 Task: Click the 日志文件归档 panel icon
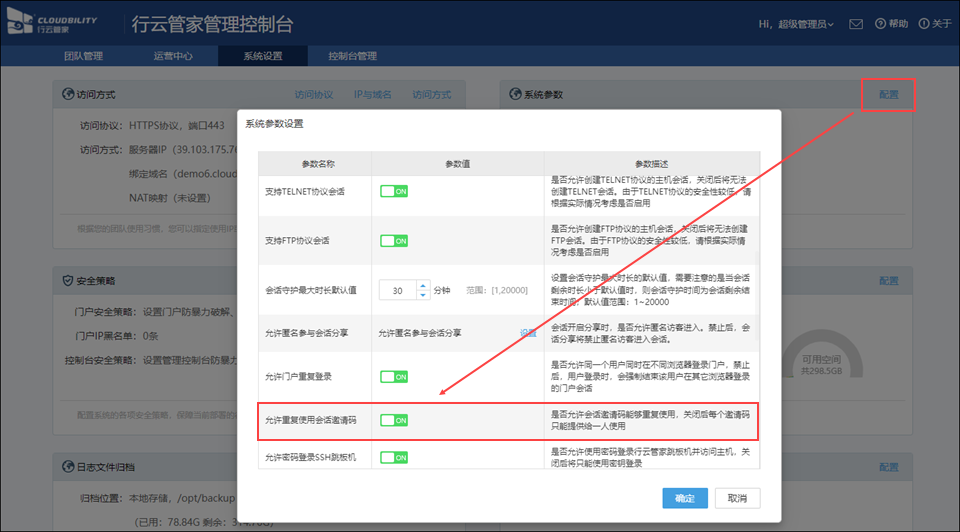click(x=68, y=467)
